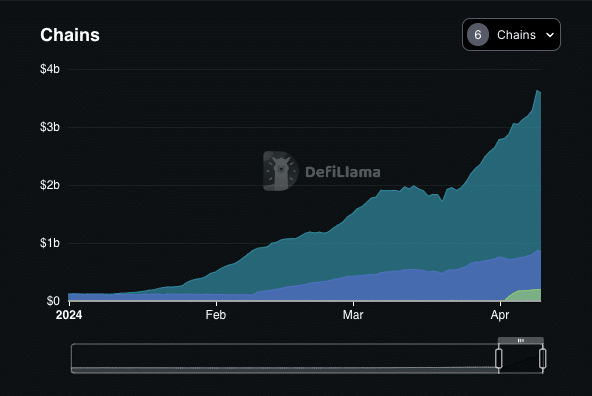Select the left handle of the range slider
This screenshot has width=592, height=396.
pyautogui.click(x=498, y=358)
